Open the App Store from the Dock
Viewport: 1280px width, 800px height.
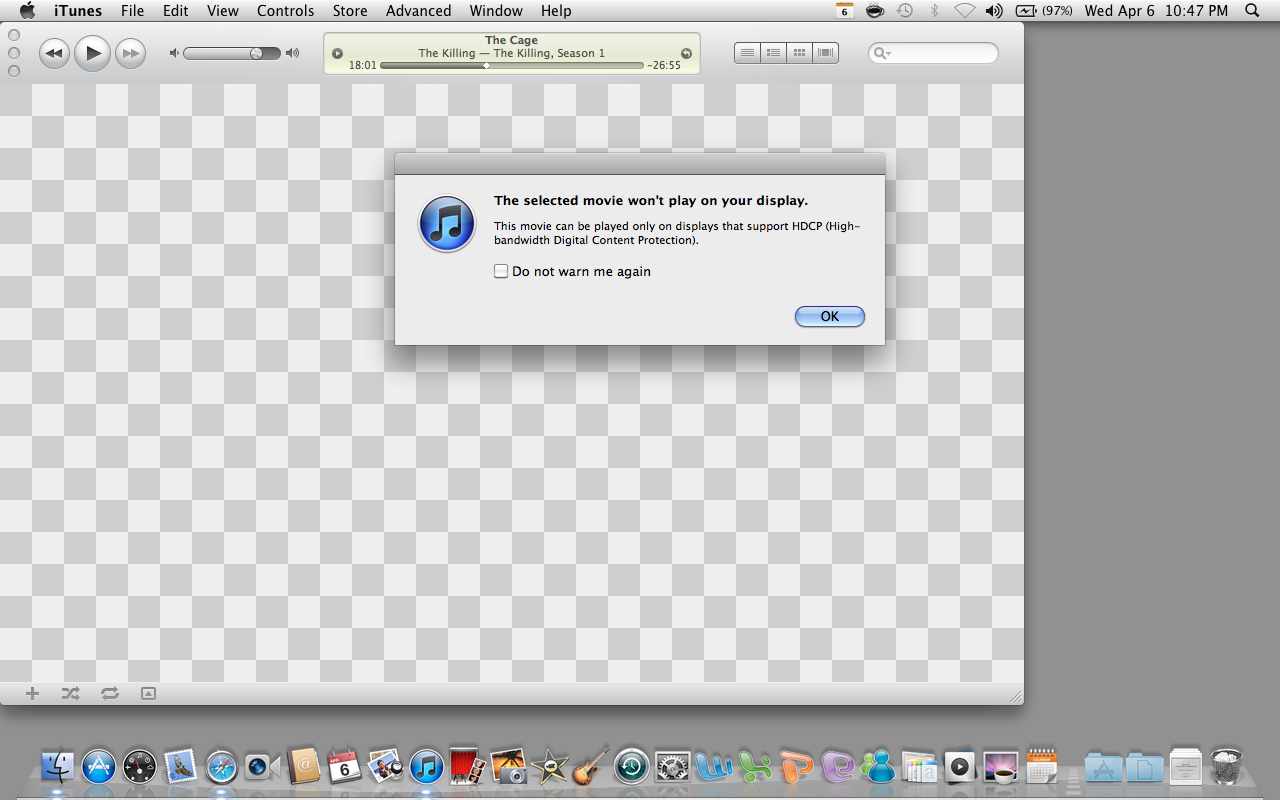[x=99, y=767]
